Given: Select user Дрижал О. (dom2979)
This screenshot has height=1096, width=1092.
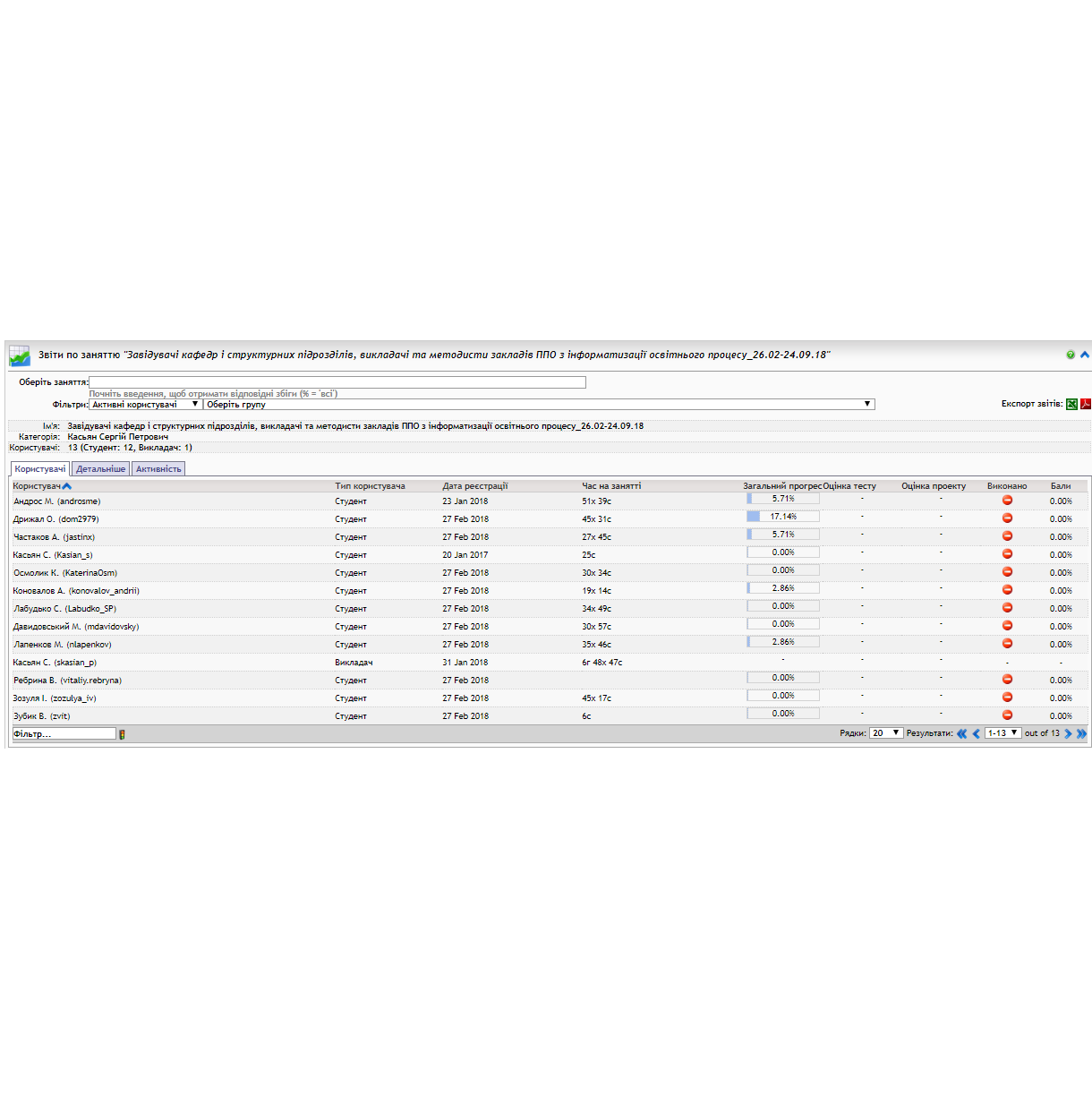Looking at the screenshot, I should pos(55,519).
